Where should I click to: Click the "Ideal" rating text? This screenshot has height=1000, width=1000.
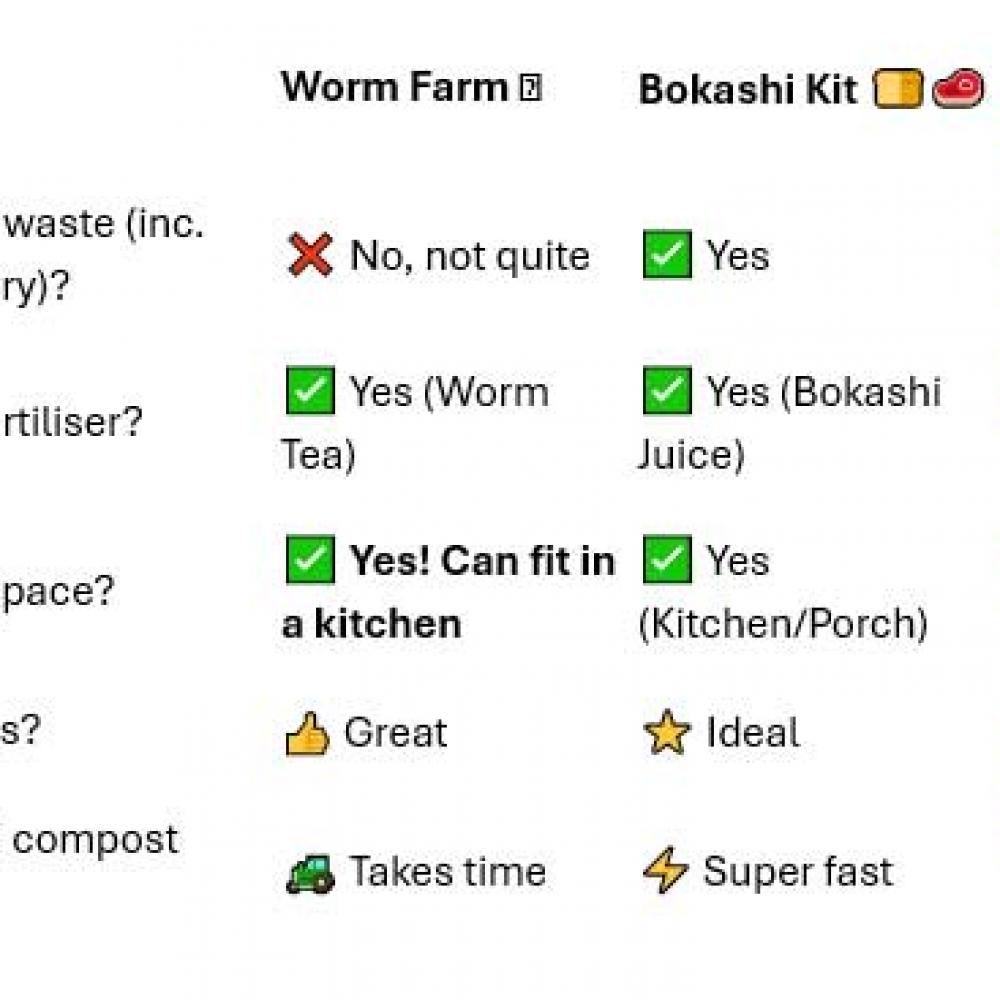click(752, 734)
